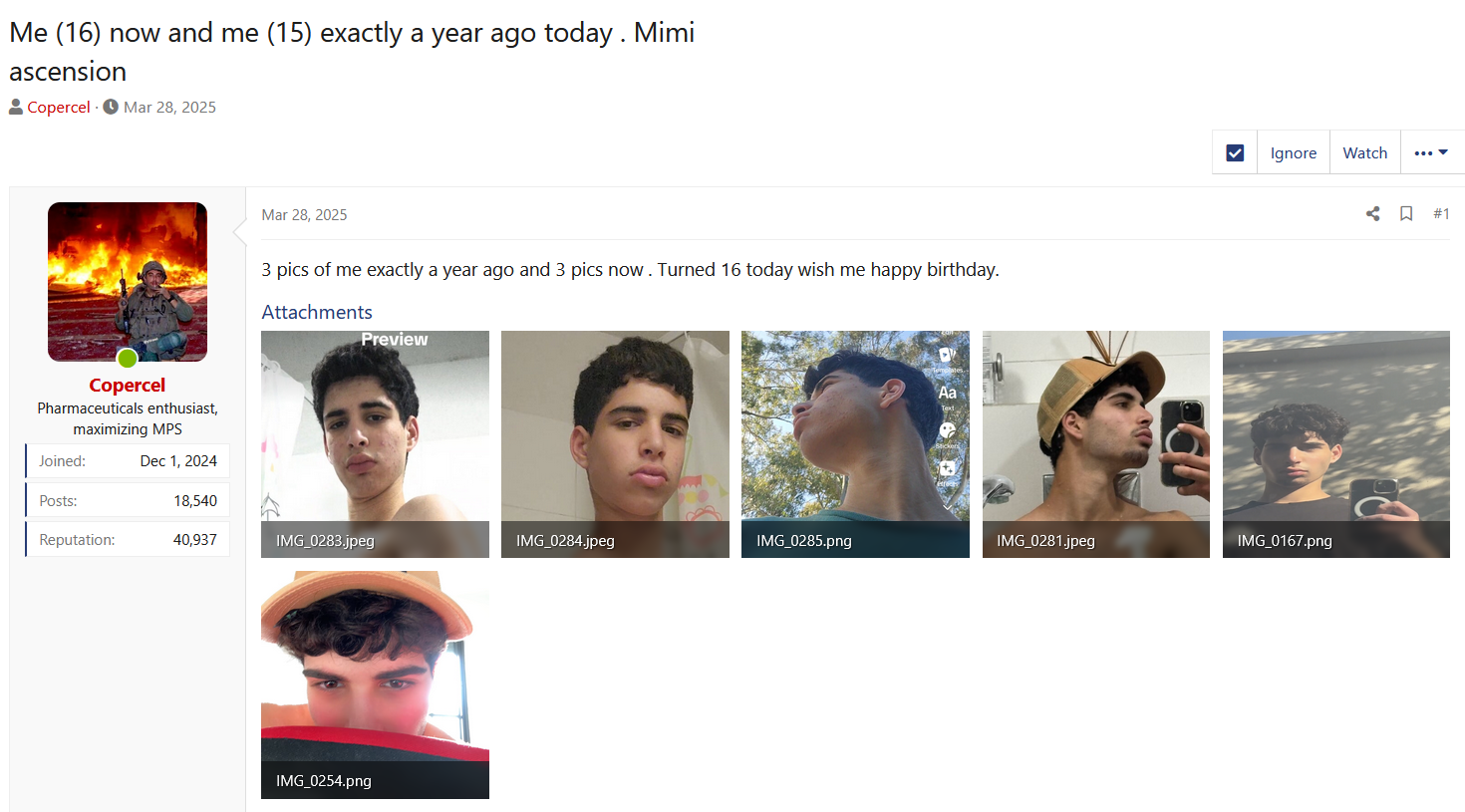Screen dimensions: 1465x812
Task: Click the red Copercel username under the avatar
Action: point(128,385)
